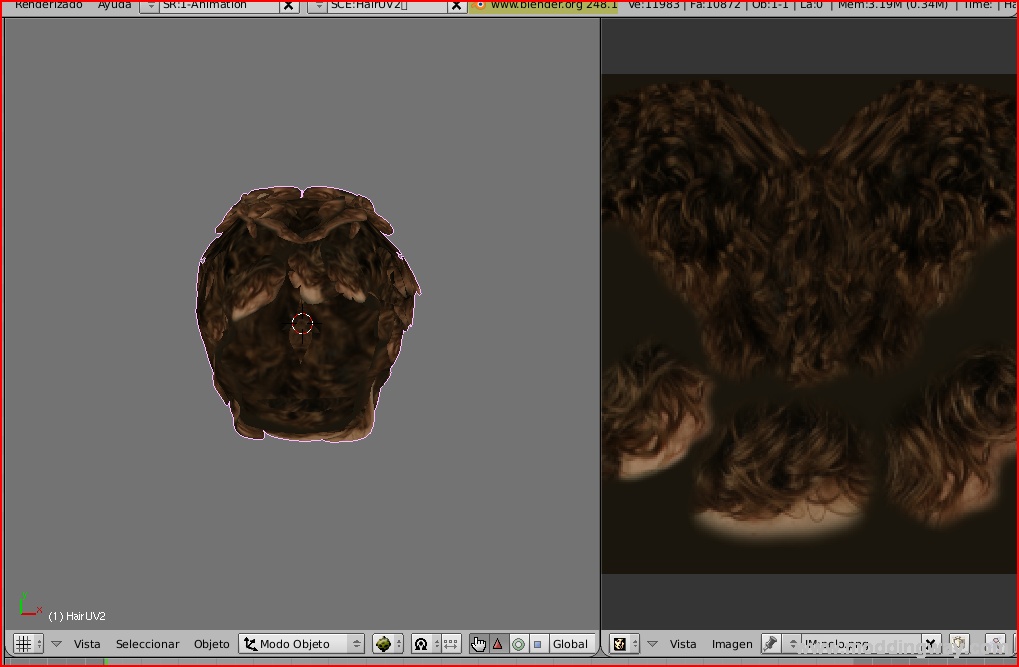Click the draw type shading icon

(x=387, y=644)
